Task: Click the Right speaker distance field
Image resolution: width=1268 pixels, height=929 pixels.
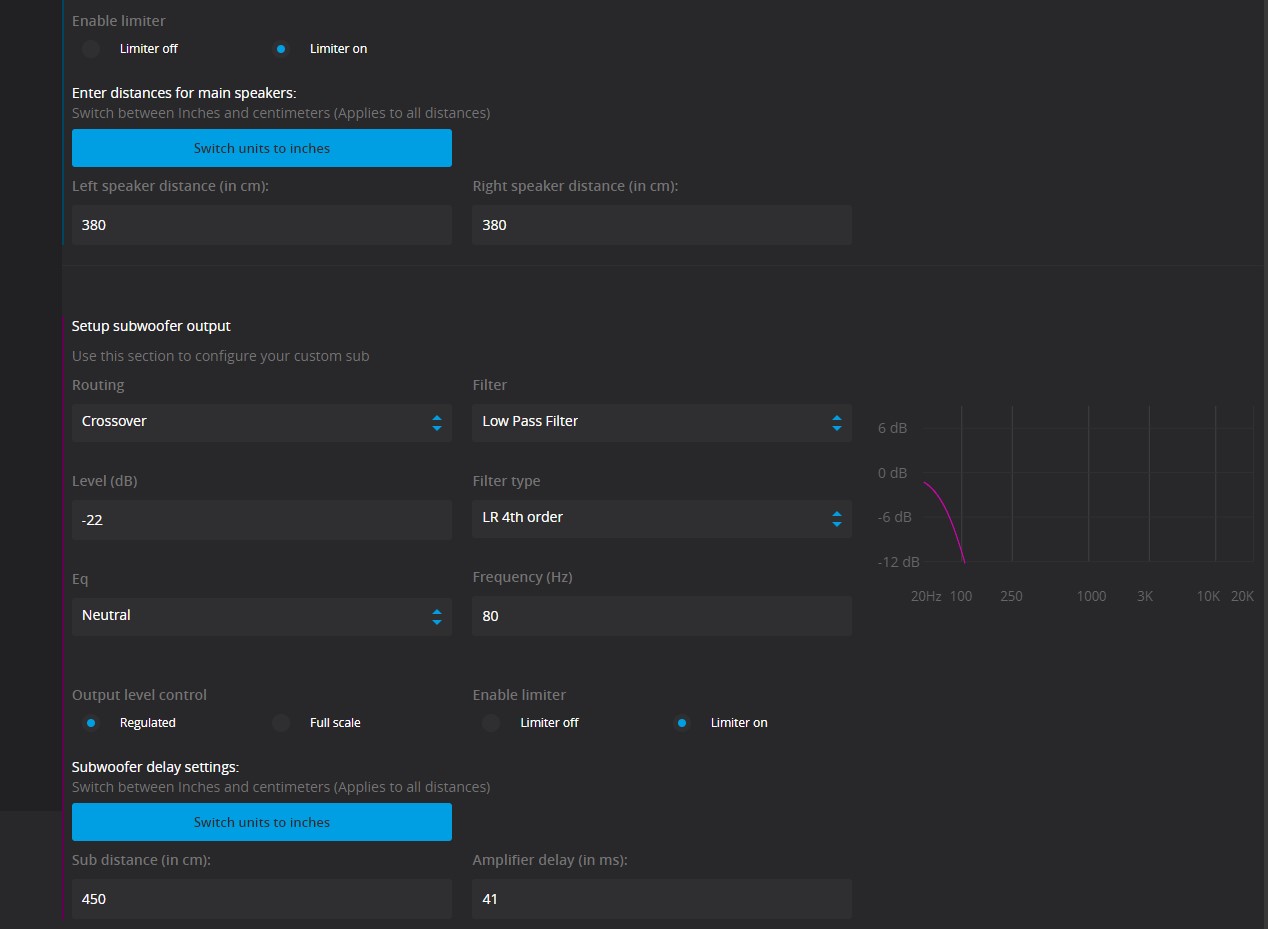Action: click(x=662, y=225)
